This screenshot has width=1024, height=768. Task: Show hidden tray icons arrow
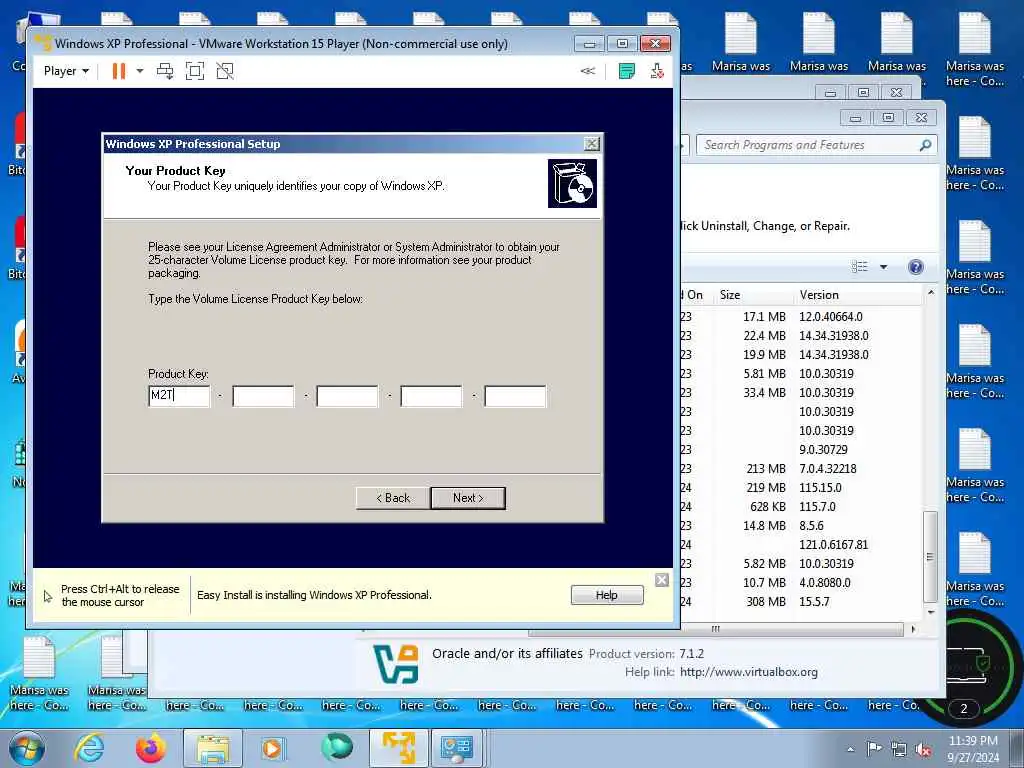point(850,749)
